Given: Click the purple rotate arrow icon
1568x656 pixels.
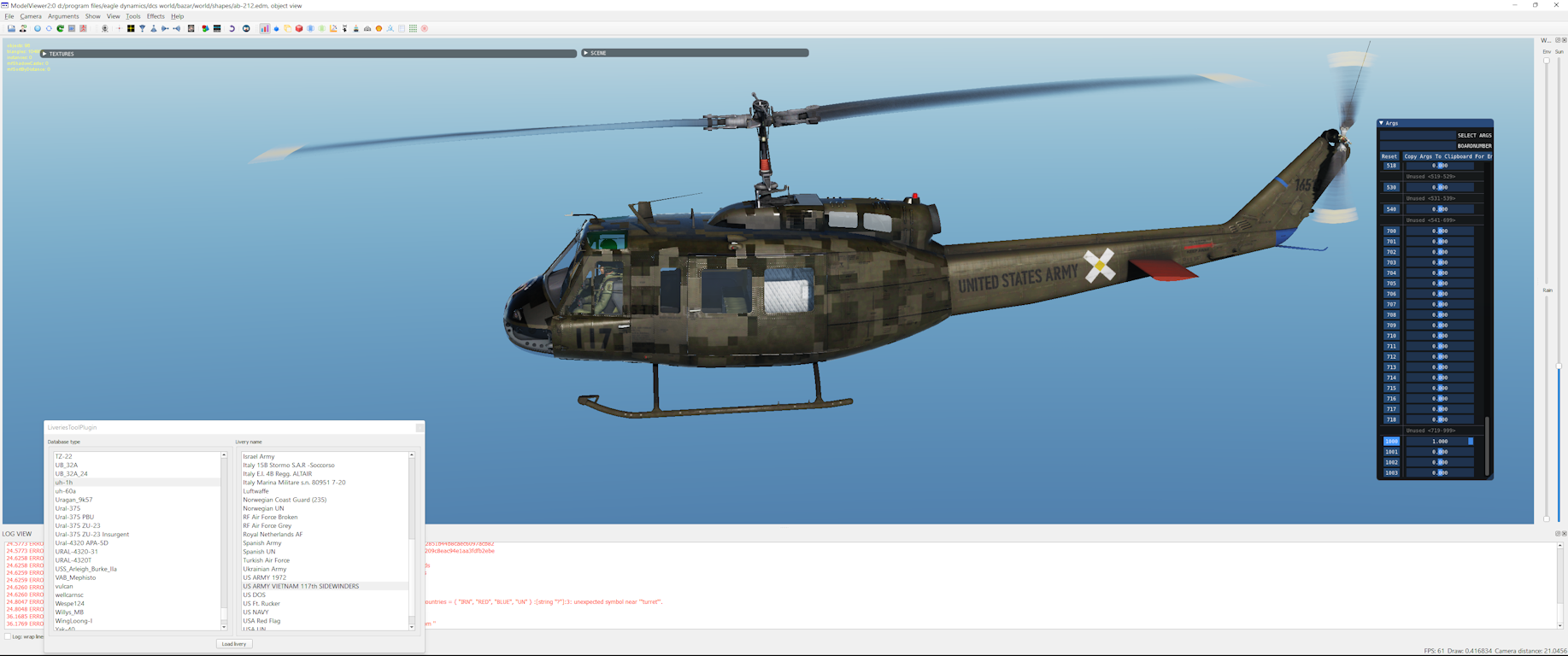Looking at the screenshot, I should pyautogui.click(x=232, y=28).
